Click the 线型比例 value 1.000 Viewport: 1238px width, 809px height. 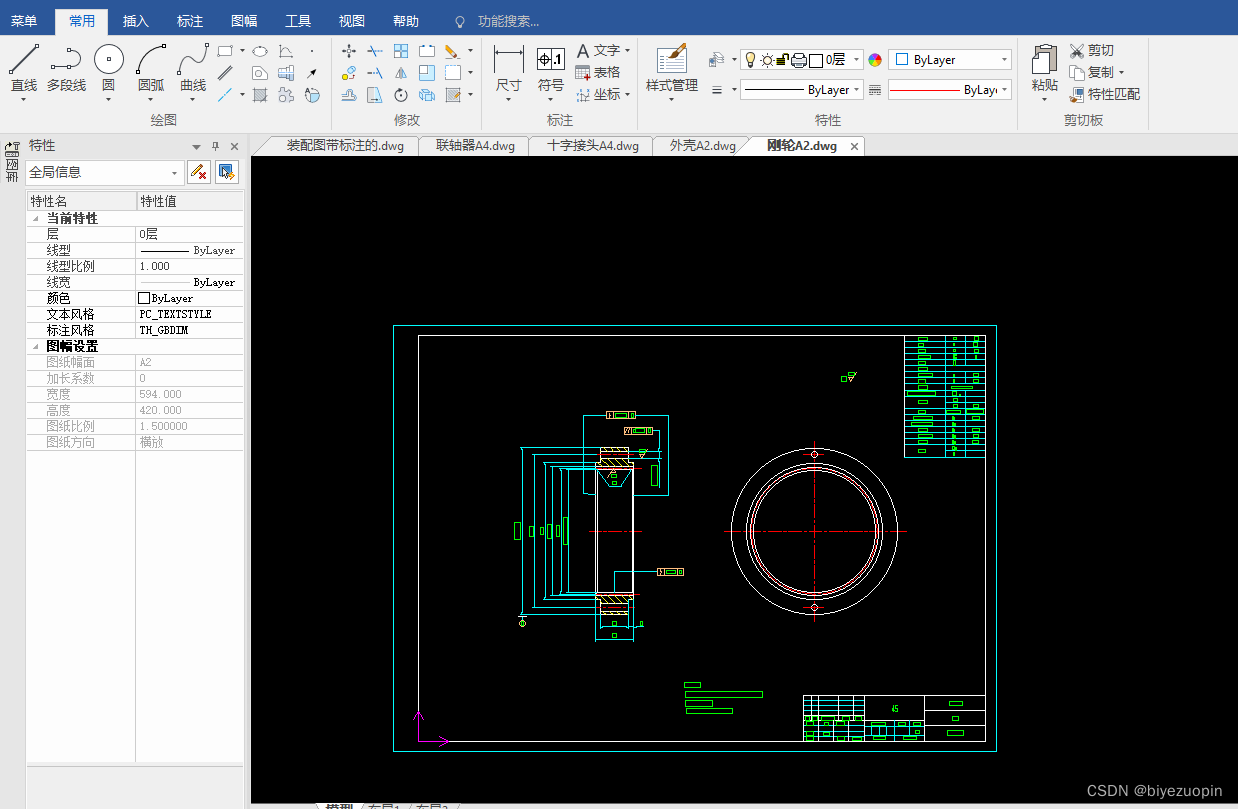click(x=189, y=266)
